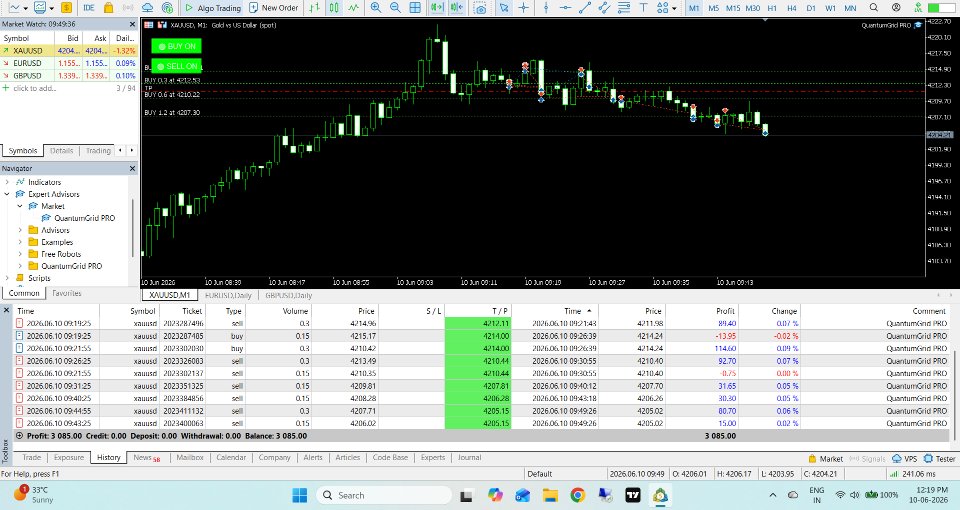
Task: Open the Tester button in Toolbox
Action: [940, 459]
